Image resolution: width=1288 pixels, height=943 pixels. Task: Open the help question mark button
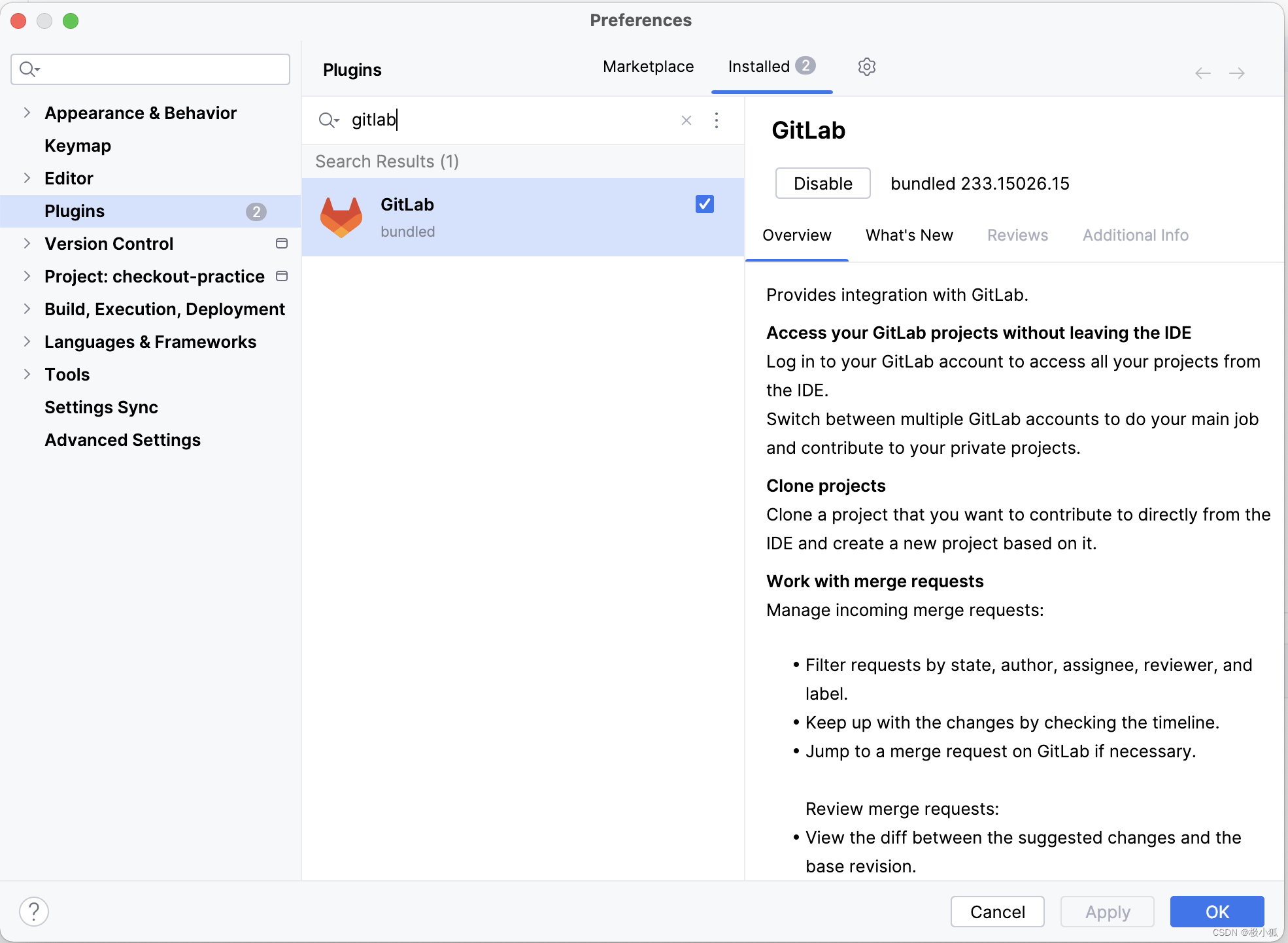34,911
